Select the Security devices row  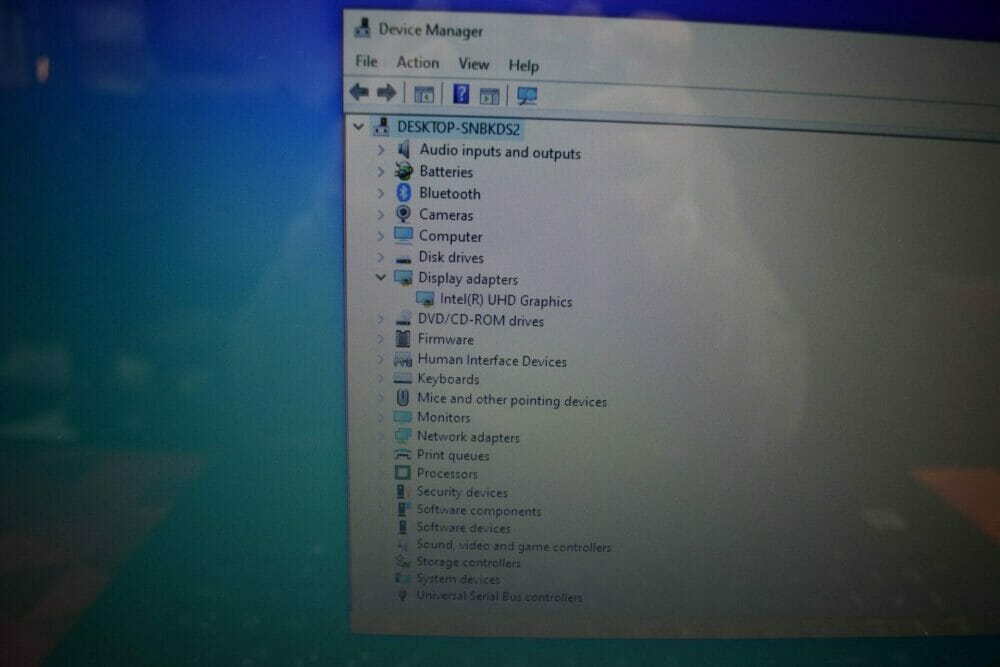click(x=462, y=492)
